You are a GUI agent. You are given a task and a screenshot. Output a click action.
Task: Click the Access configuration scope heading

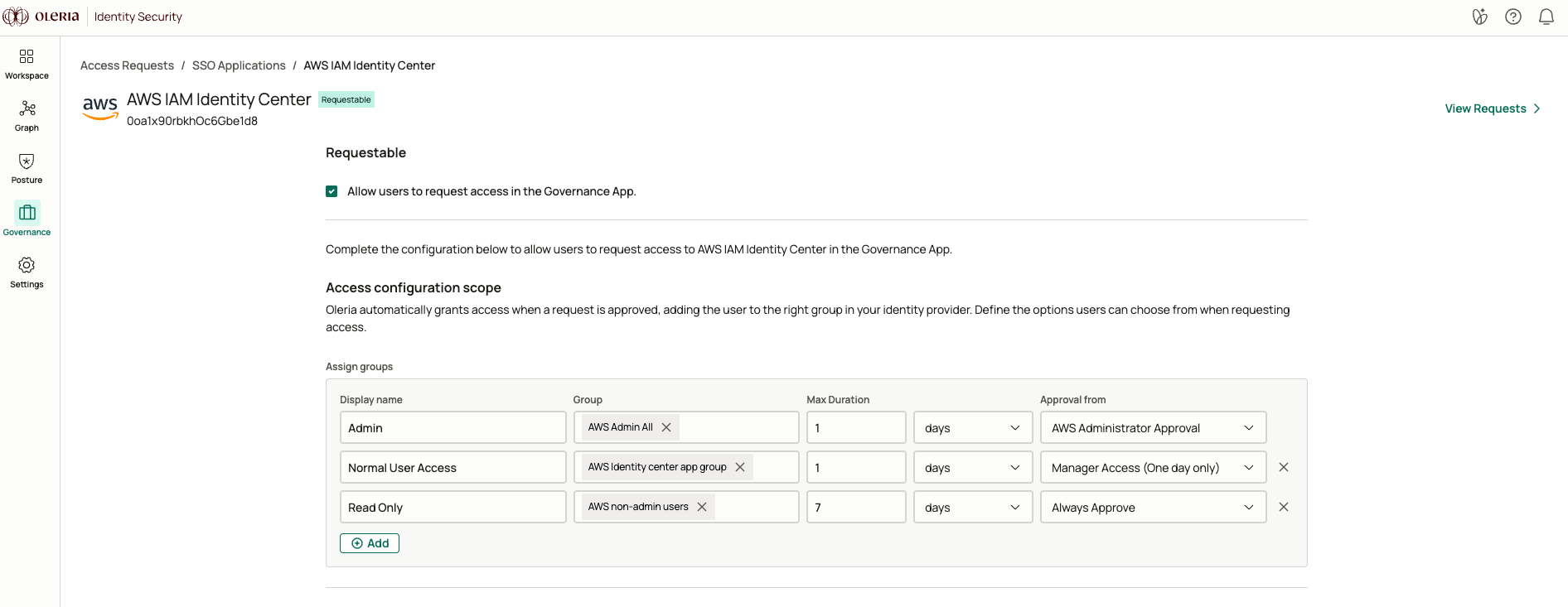pyautogui.click(x=414, y=287)
